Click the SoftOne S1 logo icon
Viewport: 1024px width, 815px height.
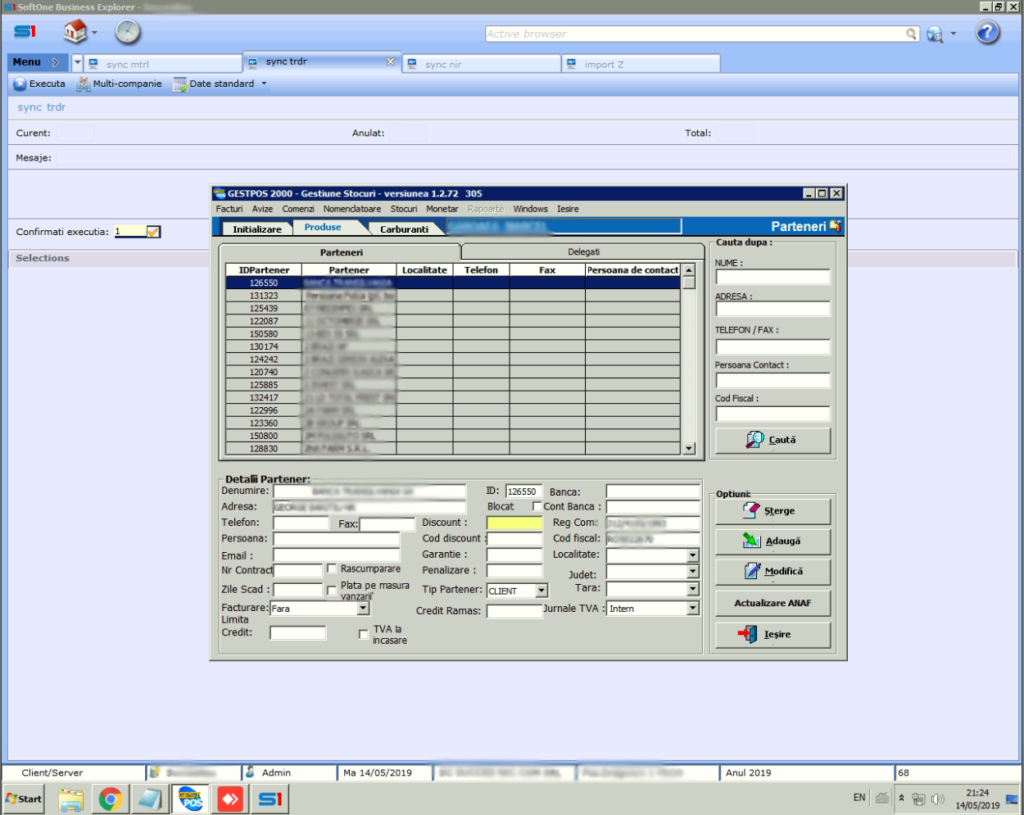[x=25, y=31]
